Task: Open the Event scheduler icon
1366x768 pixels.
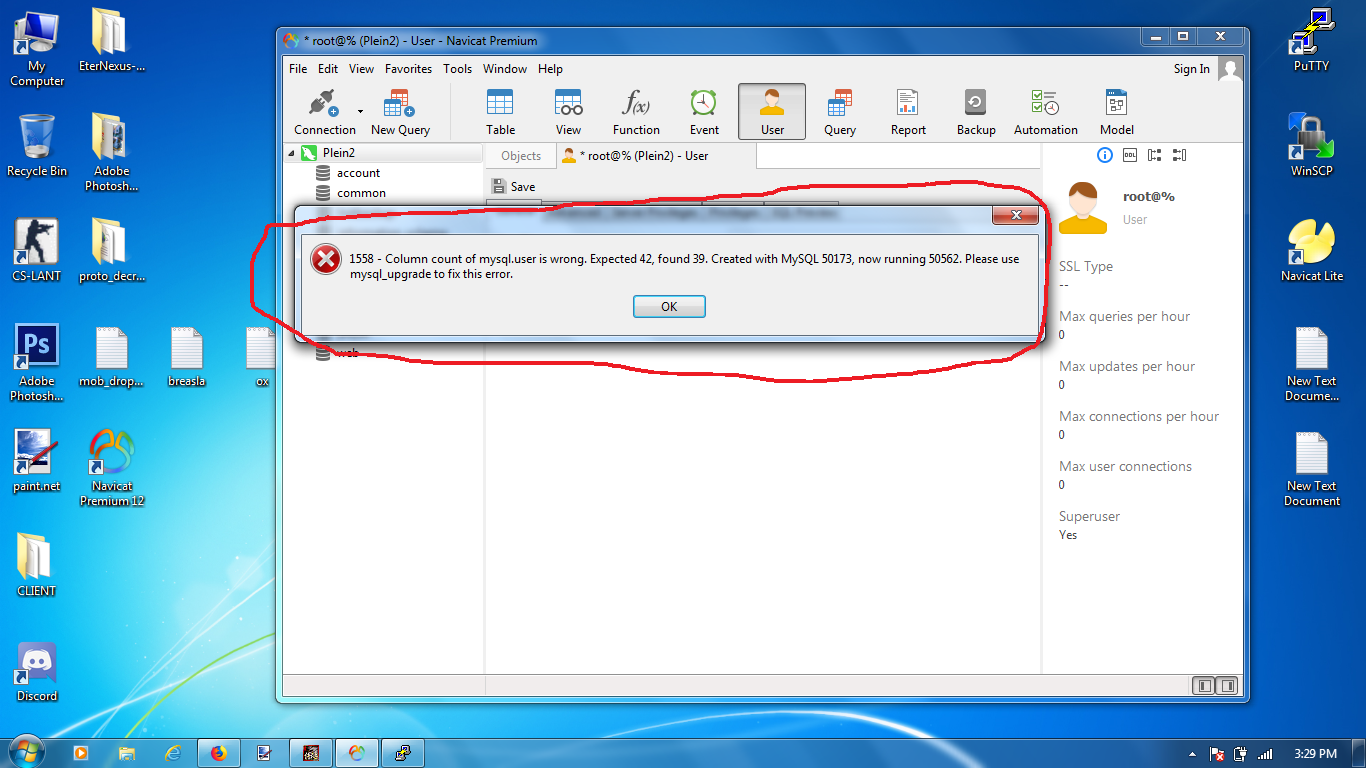Action: 704,112
